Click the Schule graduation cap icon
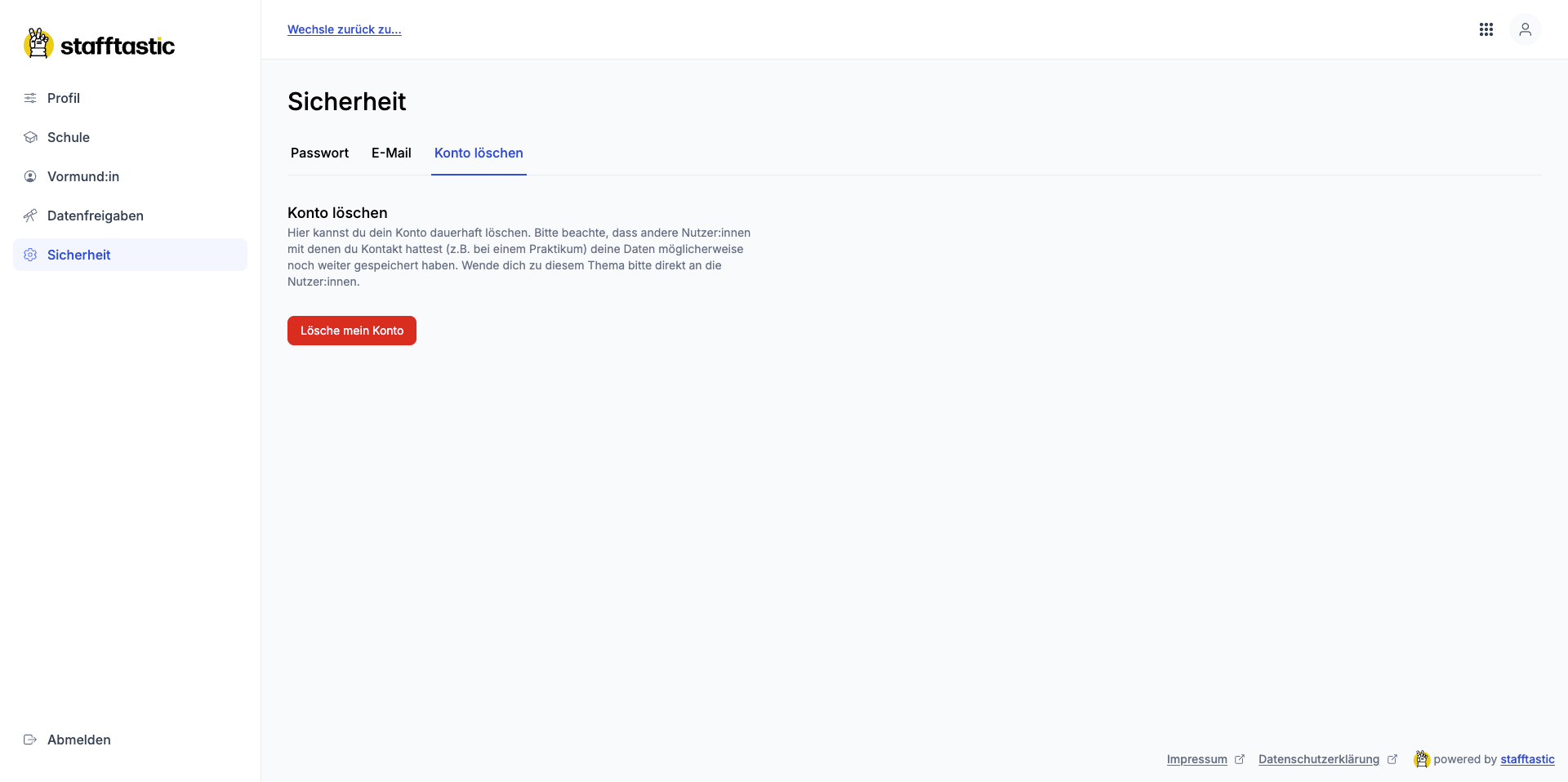Screen dimensions: 1568x782 pyautogui.click(x=30, y=137)
